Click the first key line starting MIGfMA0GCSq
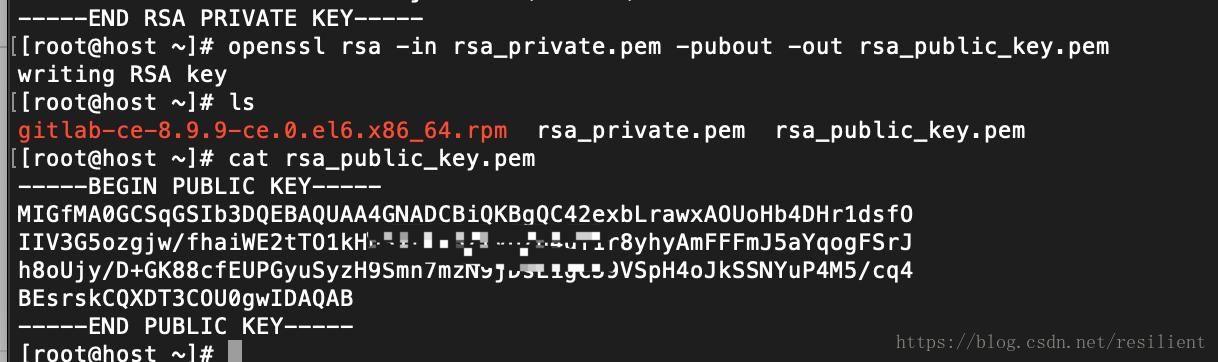 [x=465, y=214]
